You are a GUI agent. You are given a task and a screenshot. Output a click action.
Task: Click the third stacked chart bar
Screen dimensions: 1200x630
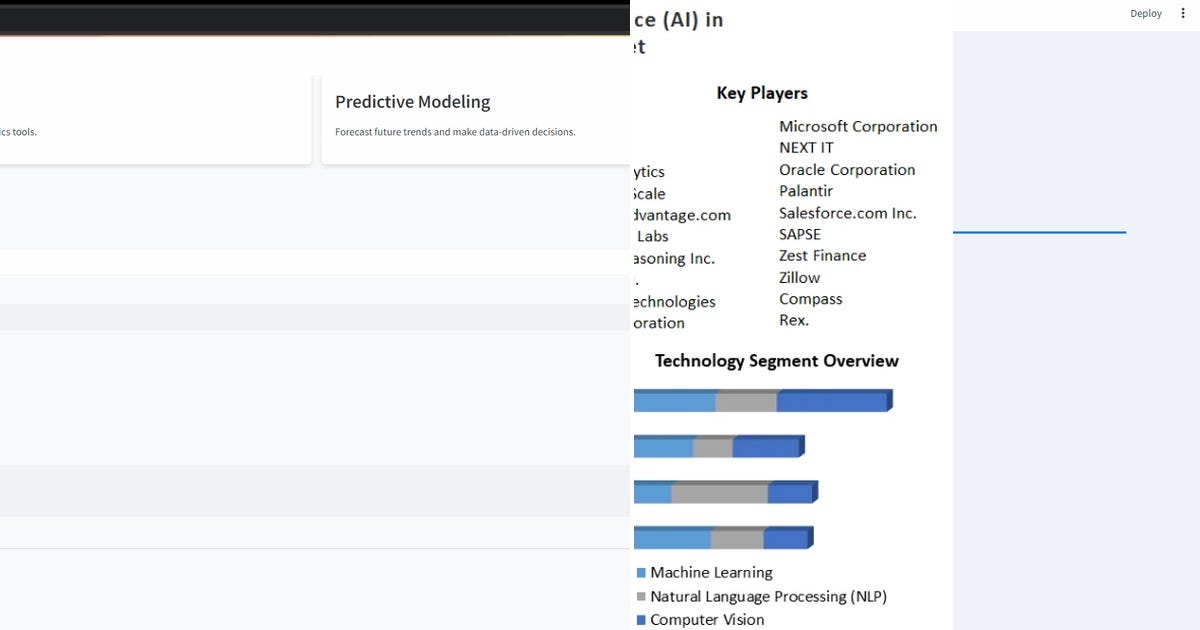coord(725,491)
